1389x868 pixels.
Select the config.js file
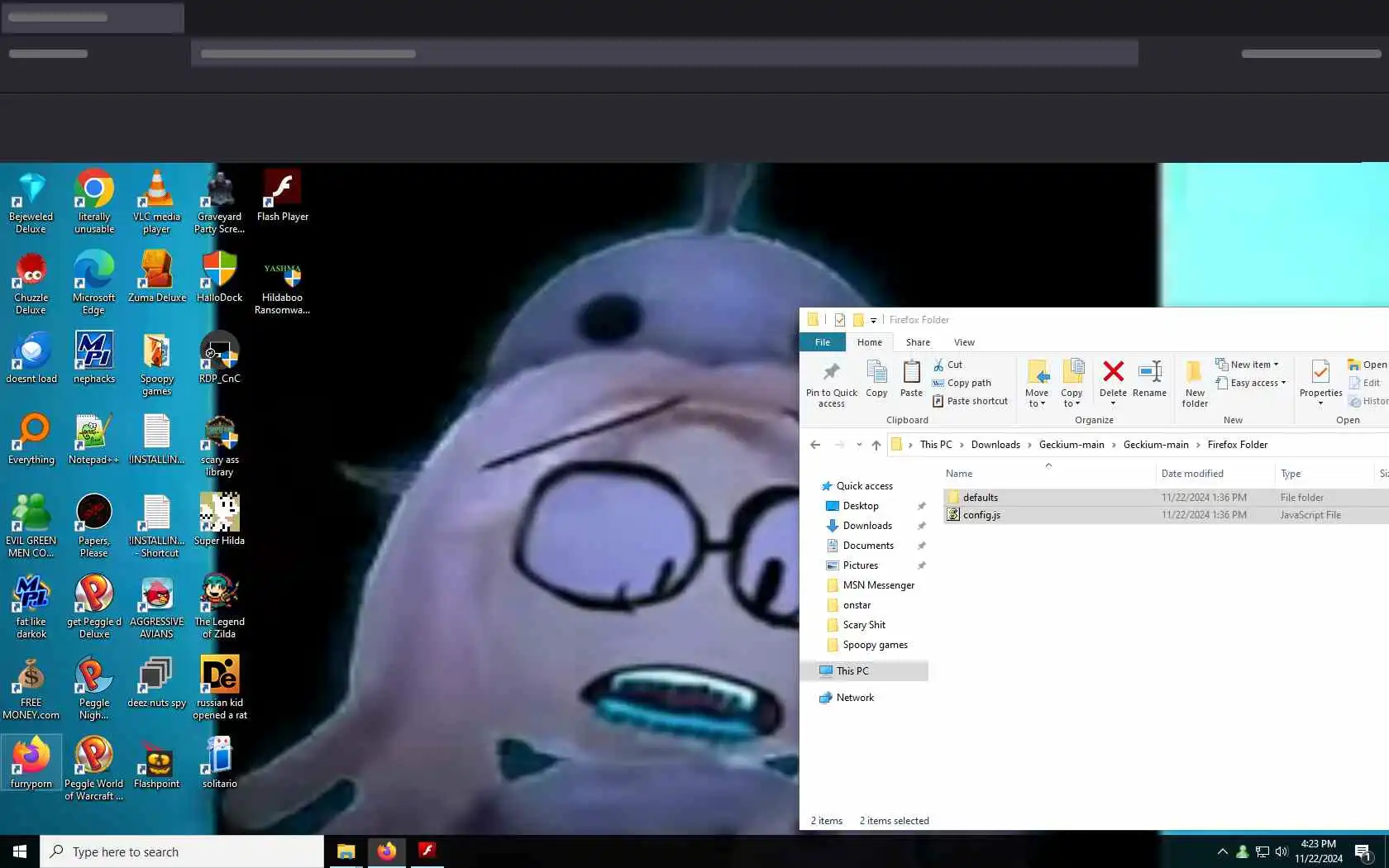point(1166,515)
